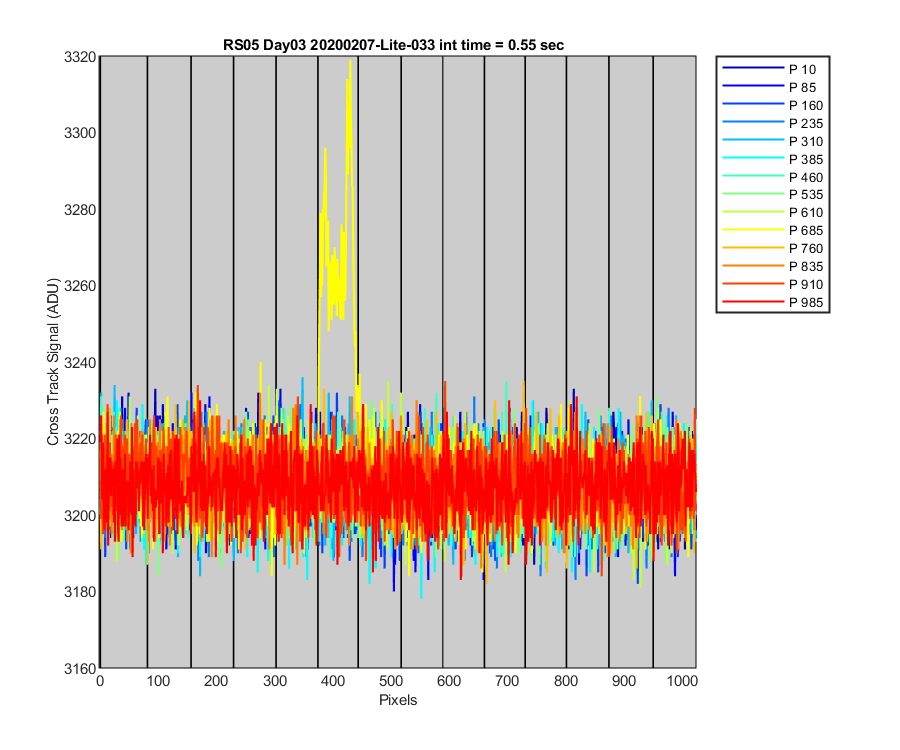Image resolution: width=900 pixels, height=750 pixels.
Task: Select the P 610 legend entry
Action: click(x=773, y=212)
